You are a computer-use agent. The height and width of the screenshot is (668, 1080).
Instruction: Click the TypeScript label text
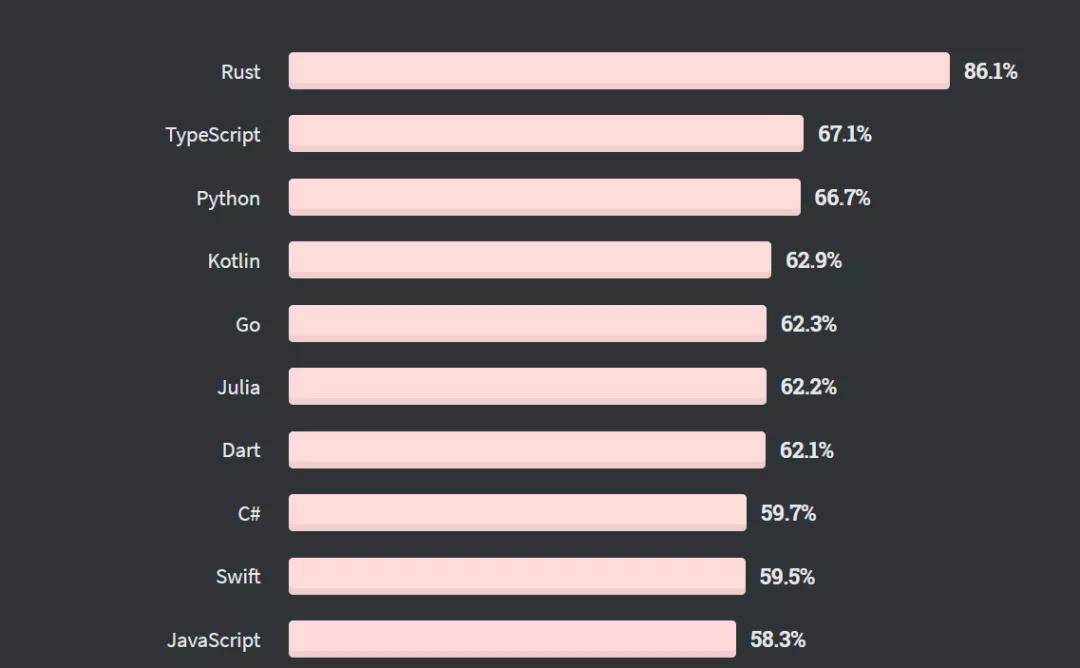point(213,135)
